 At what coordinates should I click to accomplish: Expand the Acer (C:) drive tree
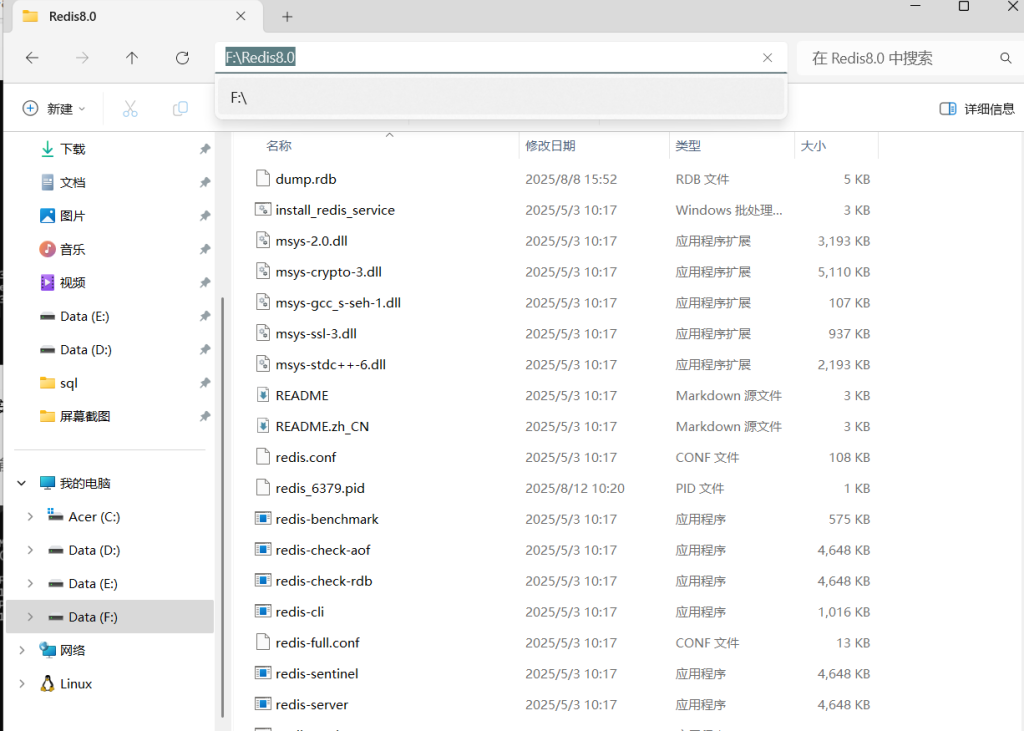click(30, 517)
